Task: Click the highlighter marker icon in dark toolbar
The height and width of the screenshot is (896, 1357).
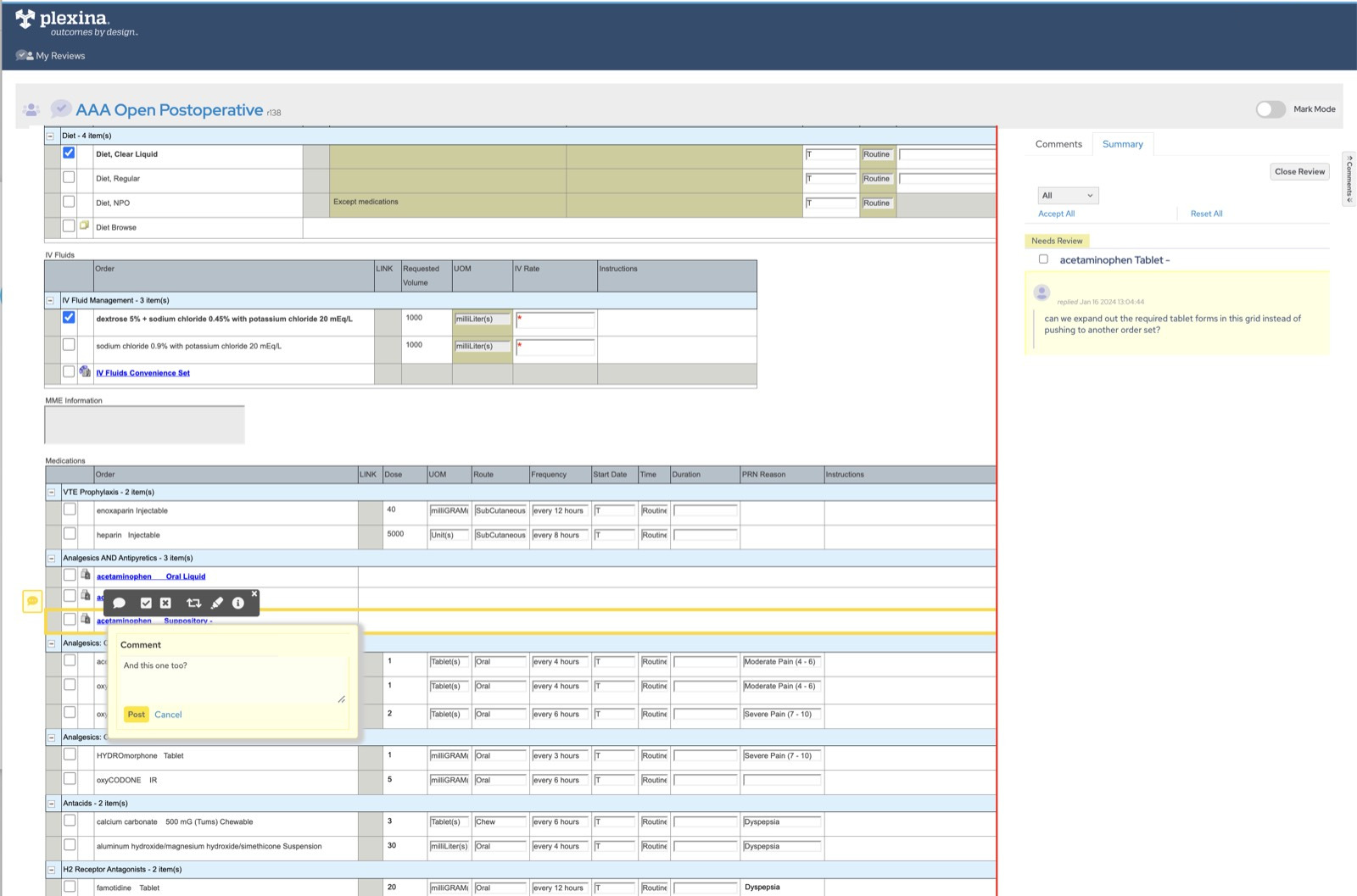Action: (x=217, y=603)
